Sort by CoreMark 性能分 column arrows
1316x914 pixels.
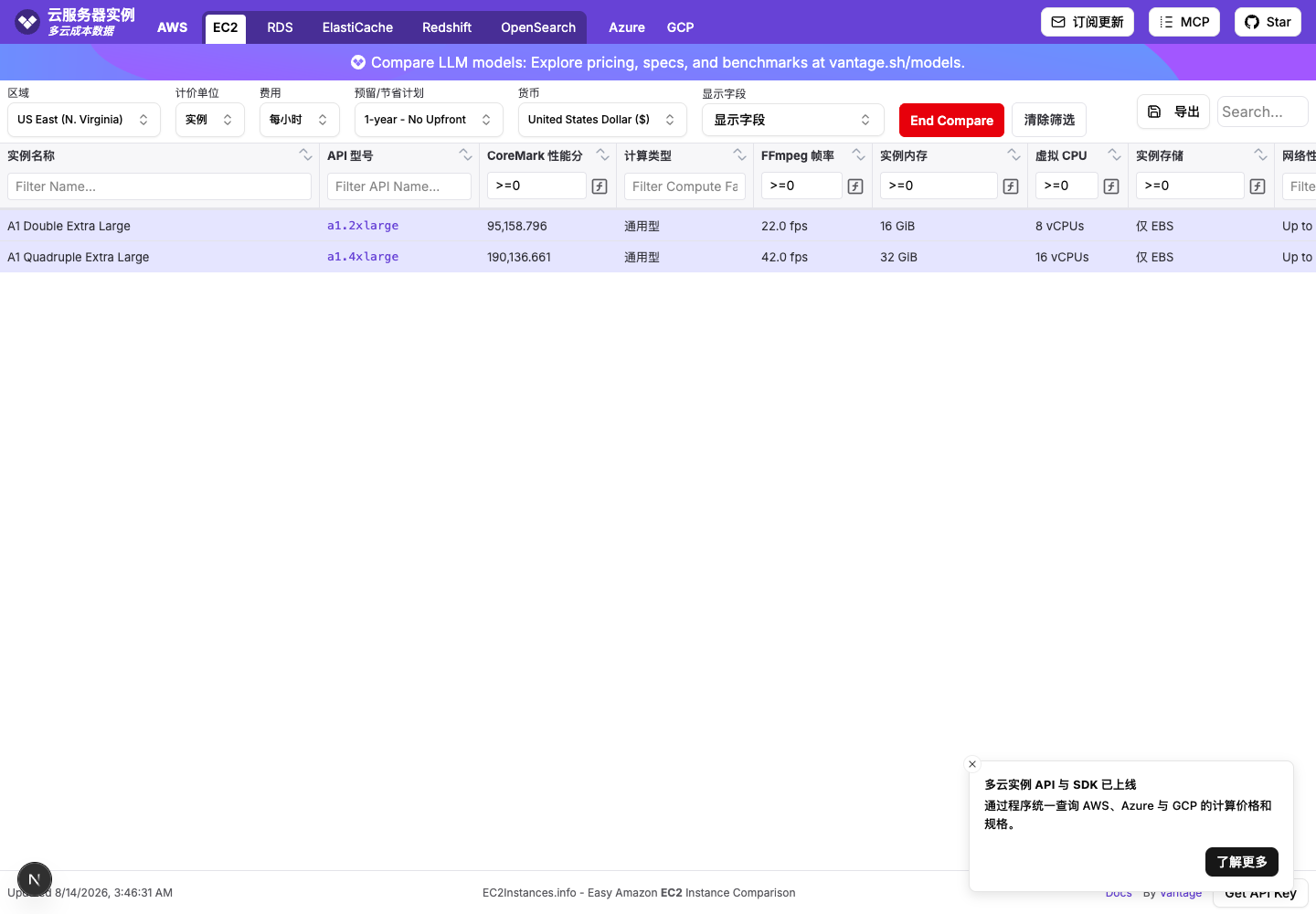point(603,155)
